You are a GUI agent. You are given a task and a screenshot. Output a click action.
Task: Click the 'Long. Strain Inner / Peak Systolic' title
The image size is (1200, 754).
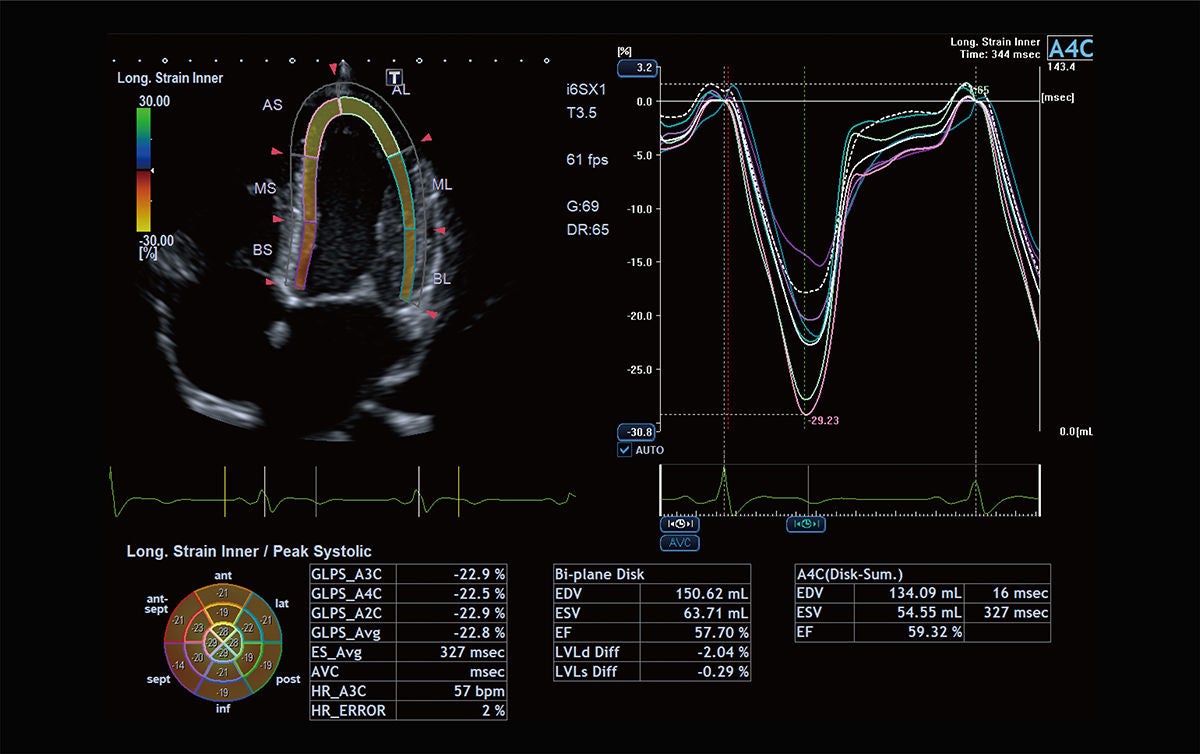click(x=249, y=551)
